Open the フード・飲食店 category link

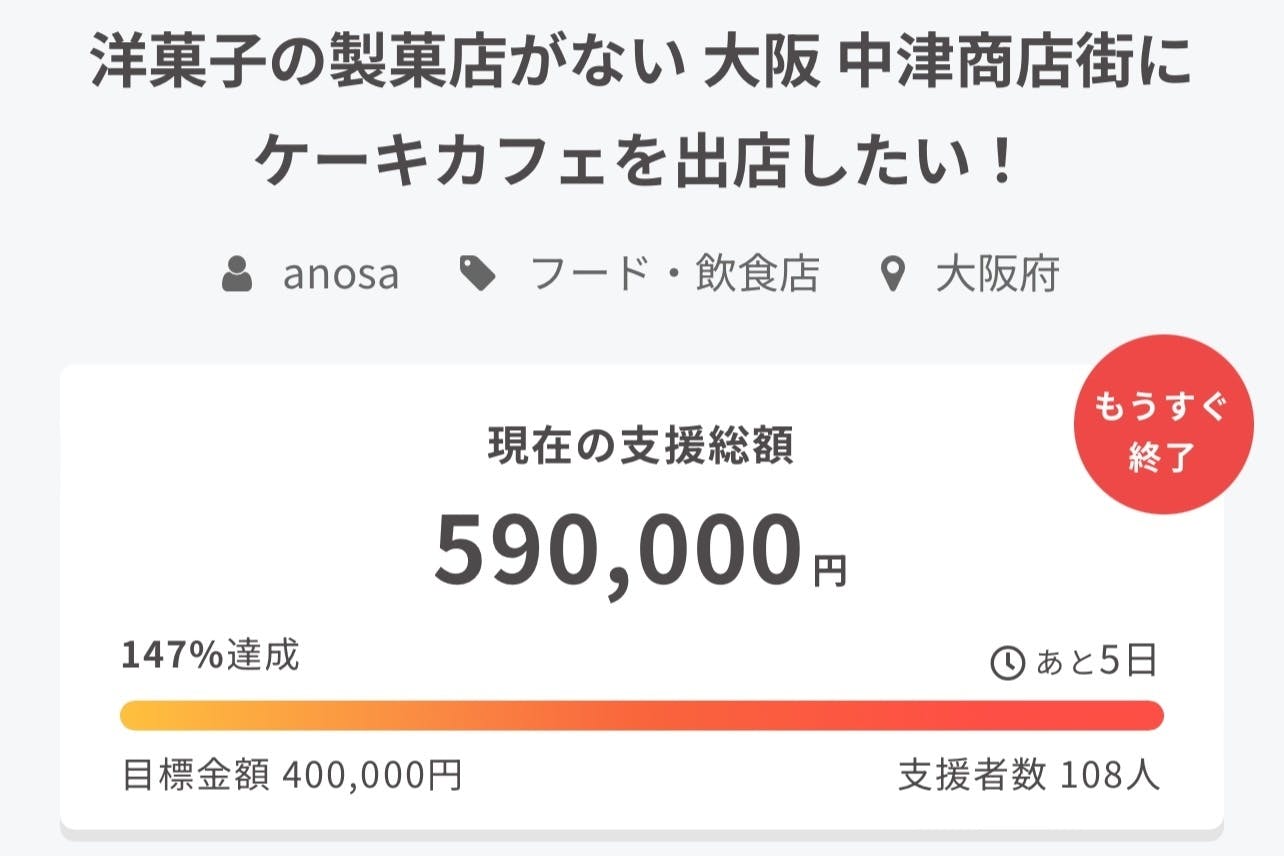(x=674, y=274)
